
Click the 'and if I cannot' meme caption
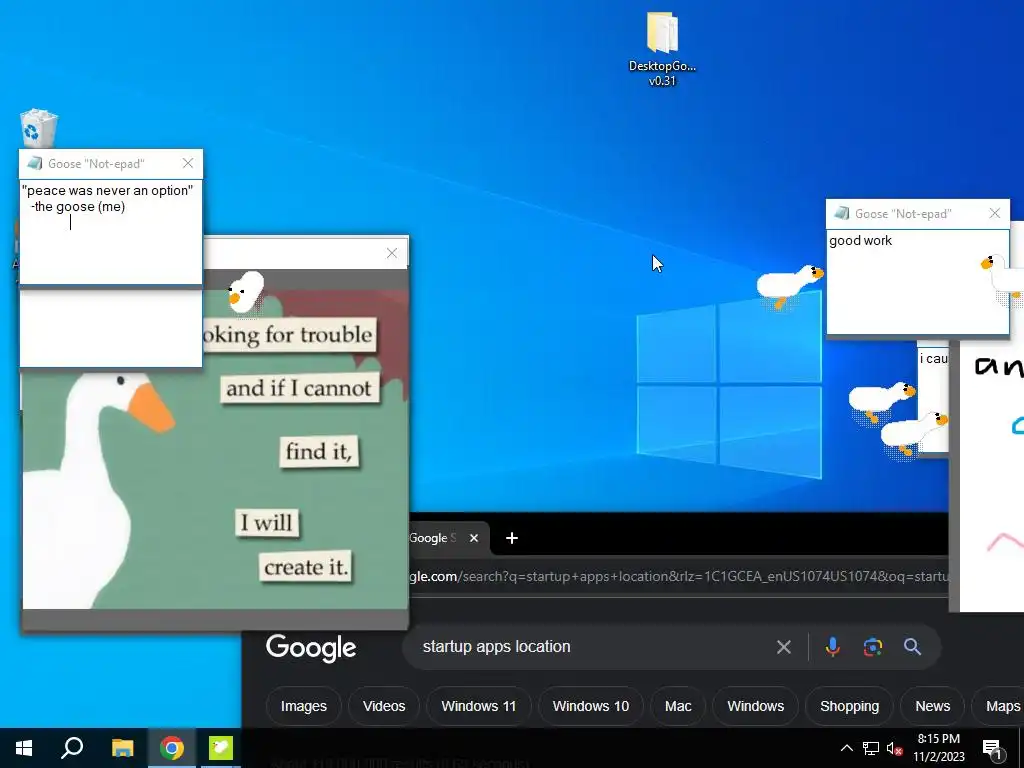[299, 388]
